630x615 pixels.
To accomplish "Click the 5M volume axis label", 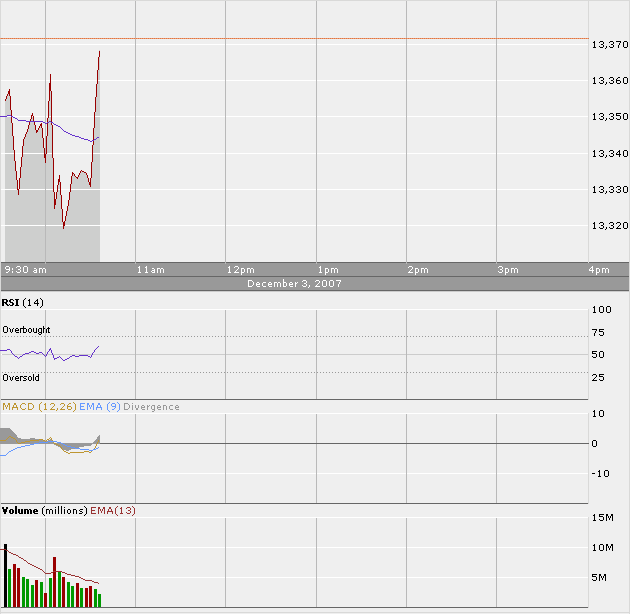I will coord(599,578).
